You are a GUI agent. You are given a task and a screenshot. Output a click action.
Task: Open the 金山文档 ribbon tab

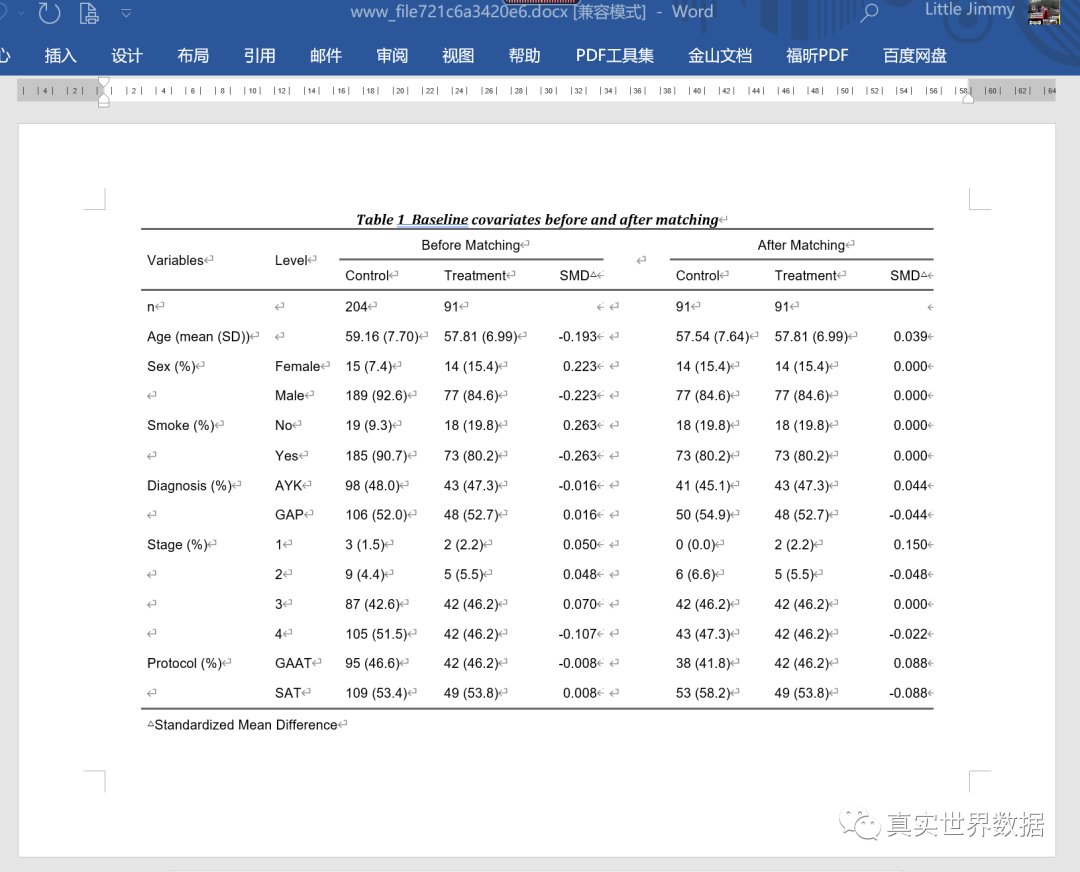(x=720, y=56)
